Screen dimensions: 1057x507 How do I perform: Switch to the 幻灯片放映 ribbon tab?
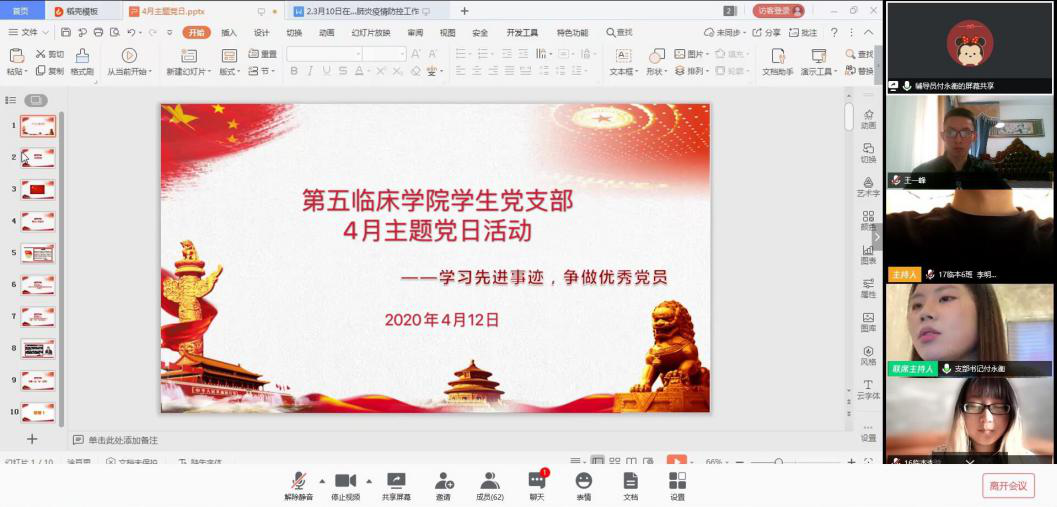(370, 32)
